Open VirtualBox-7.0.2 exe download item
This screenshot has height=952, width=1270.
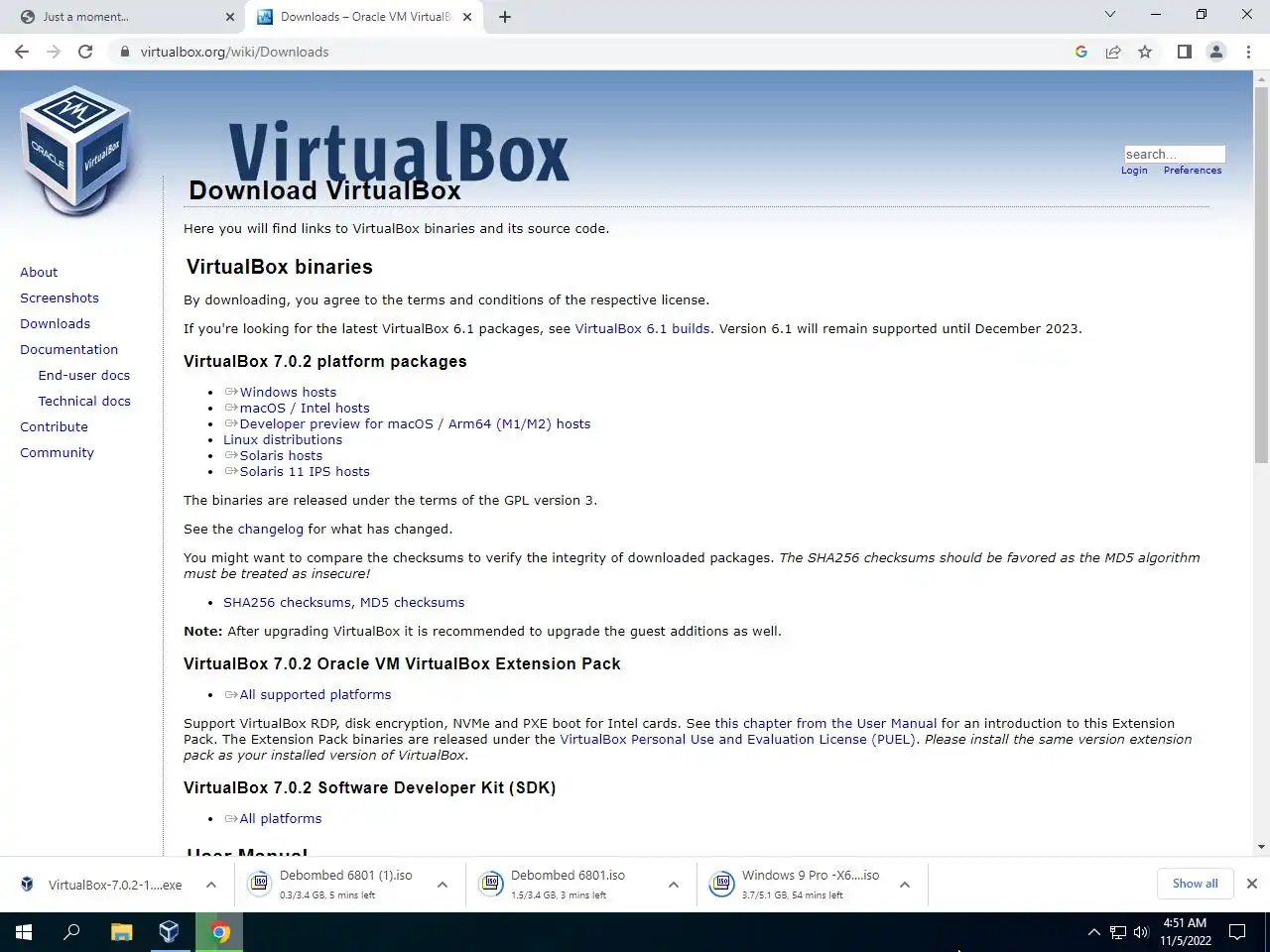(103, 885)
